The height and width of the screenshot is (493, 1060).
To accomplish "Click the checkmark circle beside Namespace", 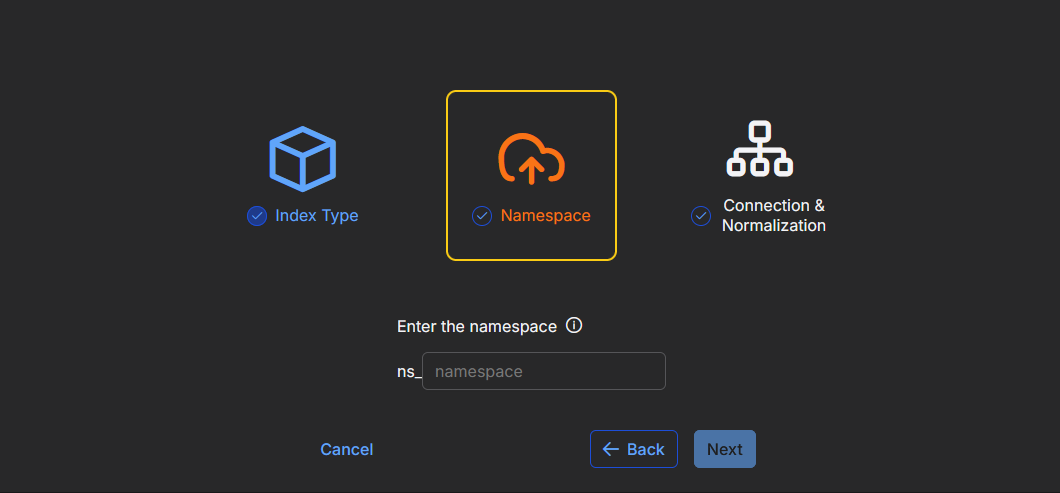I will [x=482, y=216].
